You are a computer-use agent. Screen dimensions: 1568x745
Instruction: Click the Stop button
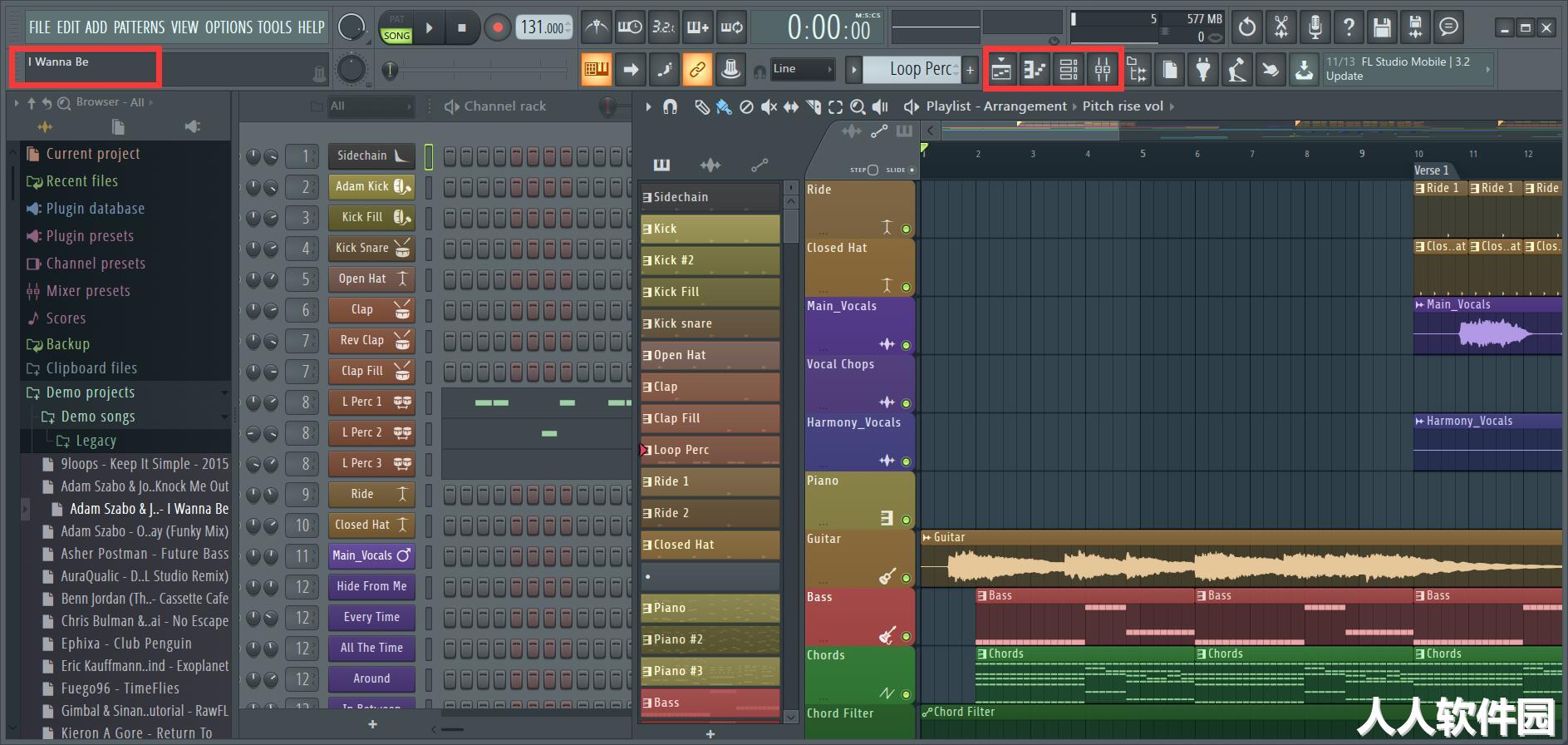click(462, 27)
